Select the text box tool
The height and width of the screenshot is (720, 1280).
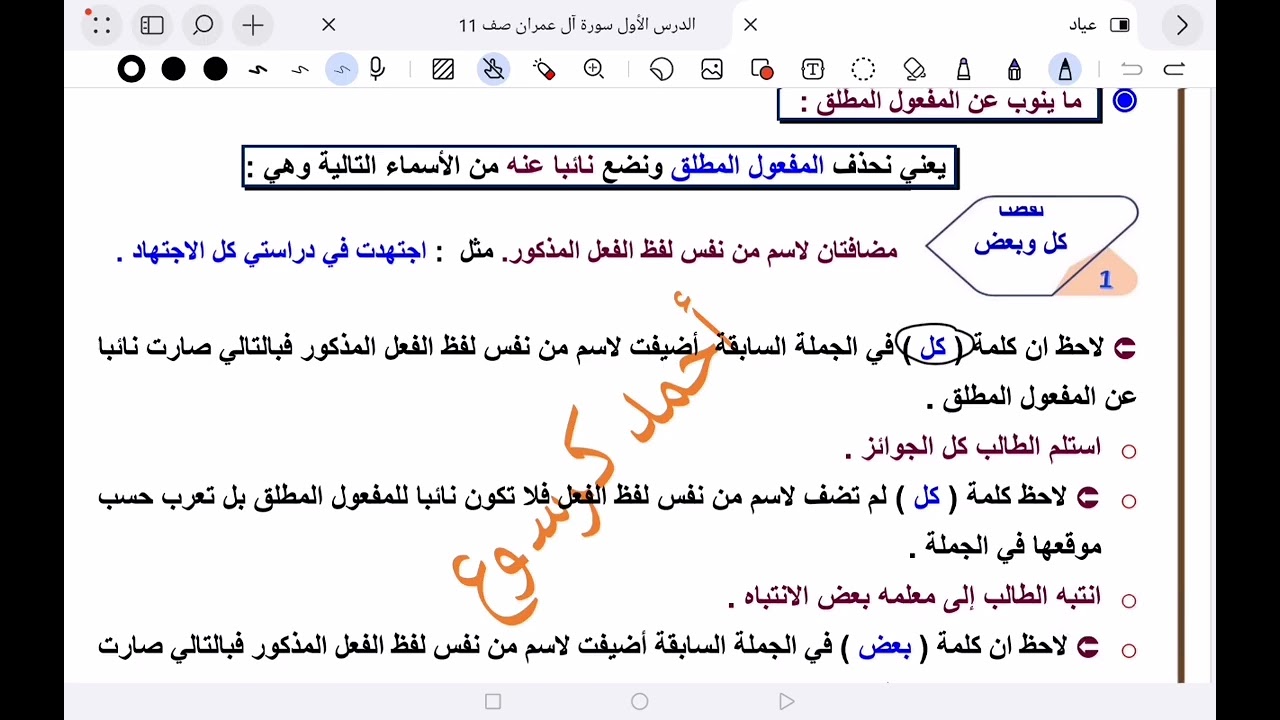point(813,69)
